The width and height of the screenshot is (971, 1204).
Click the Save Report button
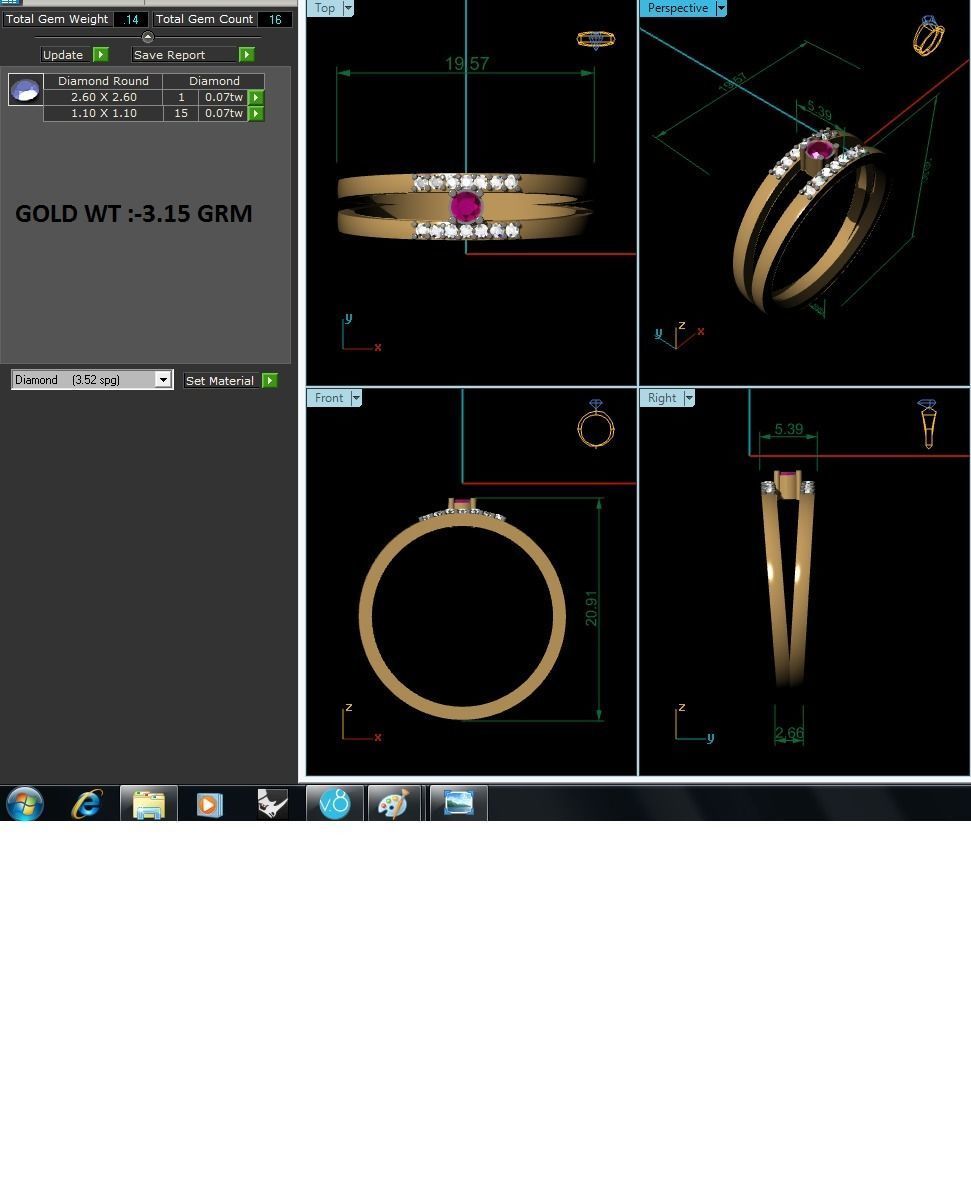point(185,54)
